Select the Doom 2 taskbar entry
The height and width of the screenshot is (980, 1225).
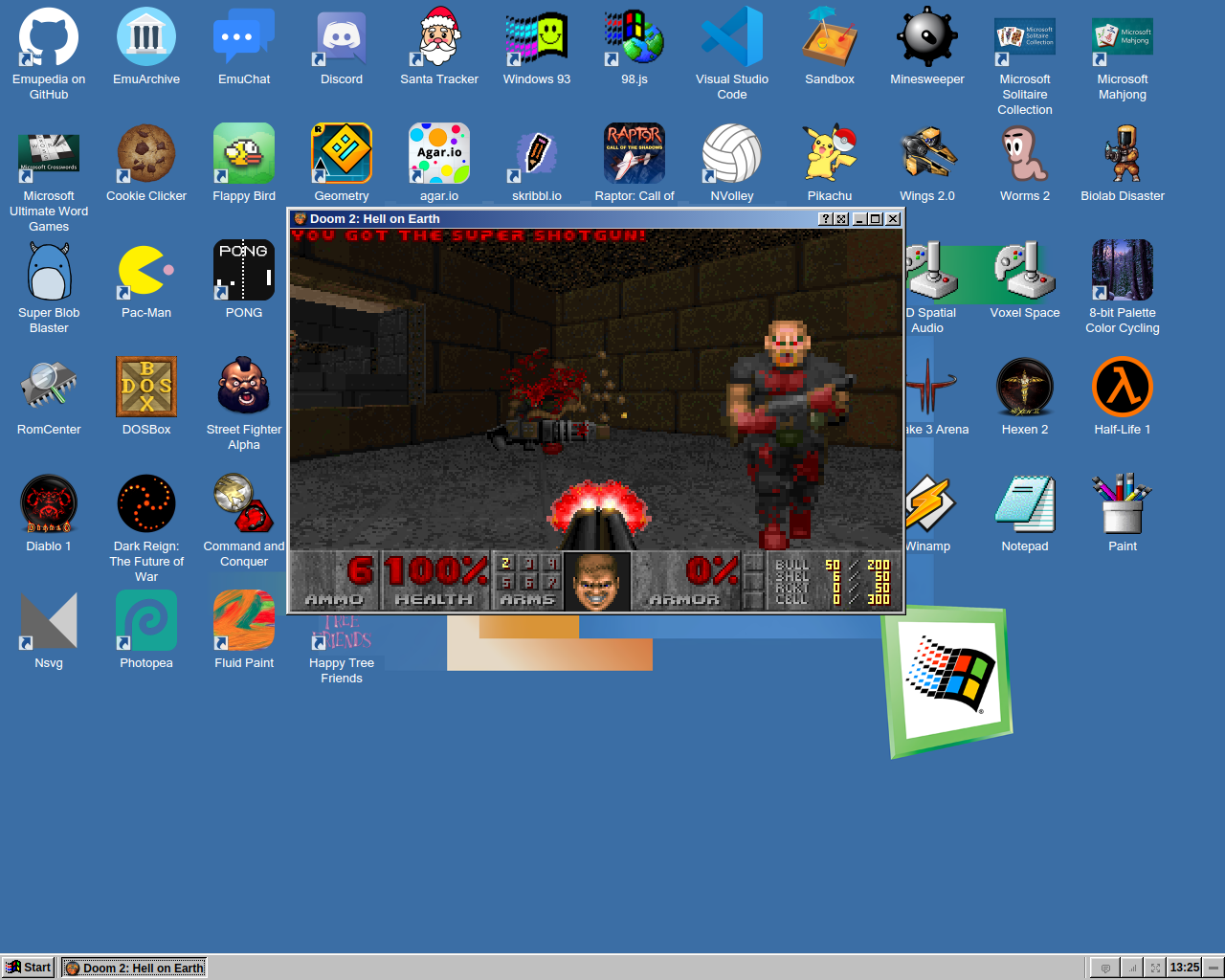point(134,967)
